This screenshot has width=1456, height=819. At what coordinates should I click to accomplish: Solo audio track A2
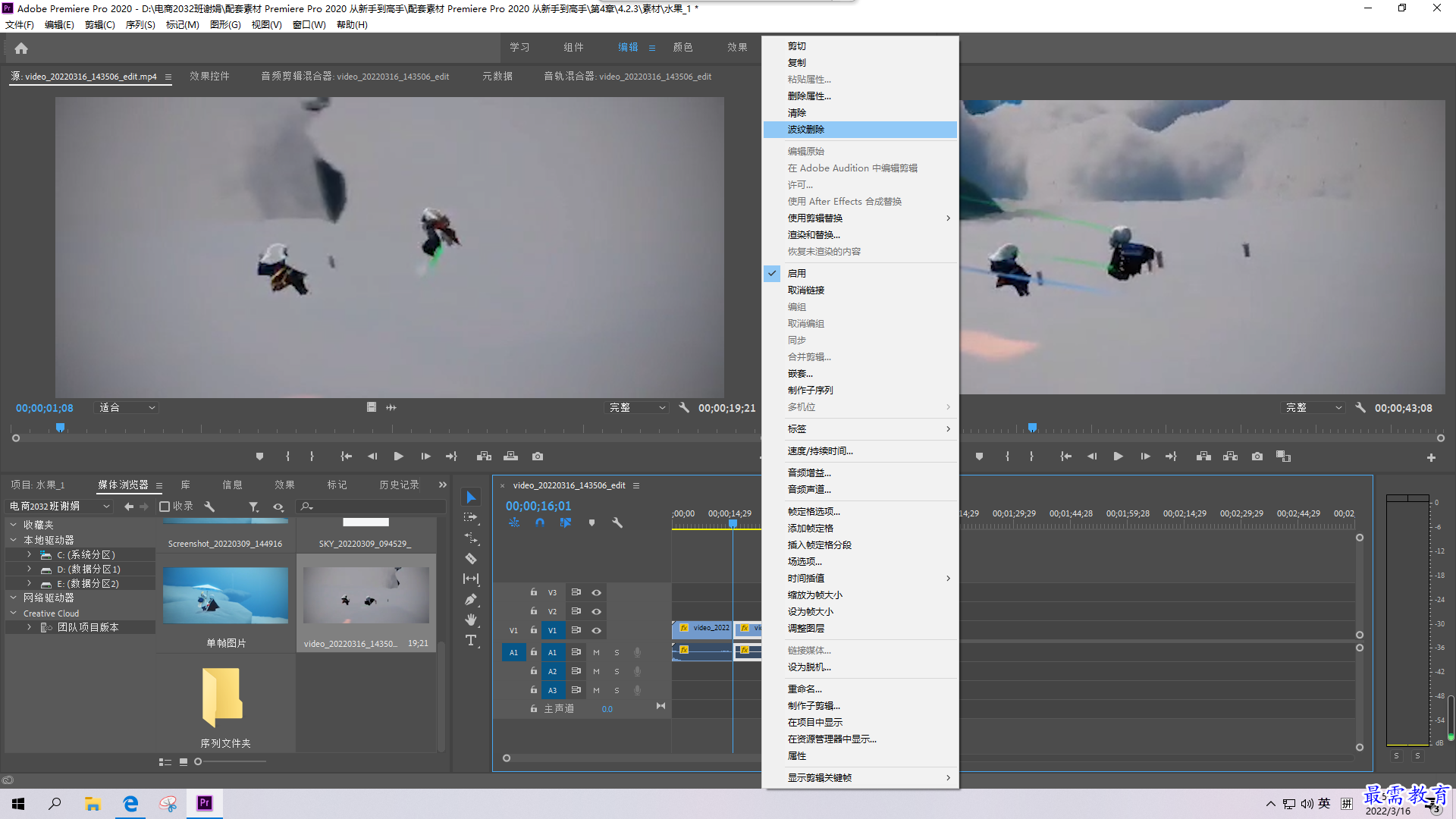617,671
